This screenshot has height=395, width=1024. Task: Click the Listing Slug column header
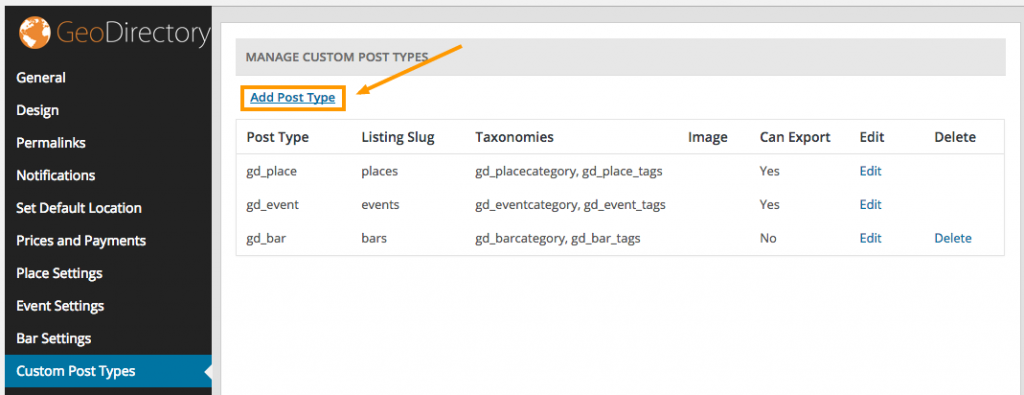pyautogui.click(x=398, y=138)
